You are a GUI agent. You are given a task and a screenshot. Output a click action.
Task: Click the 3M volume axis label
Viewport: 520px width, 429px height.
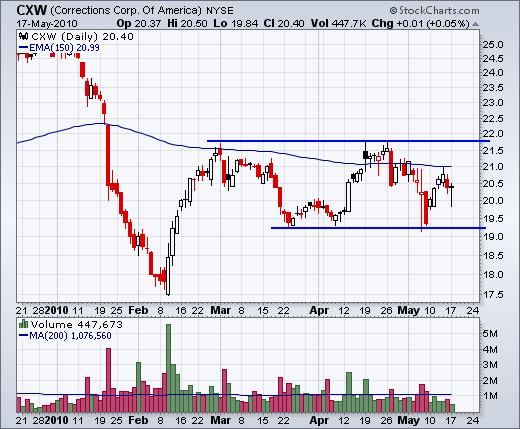pyautogui.click(x=490, y=365)
